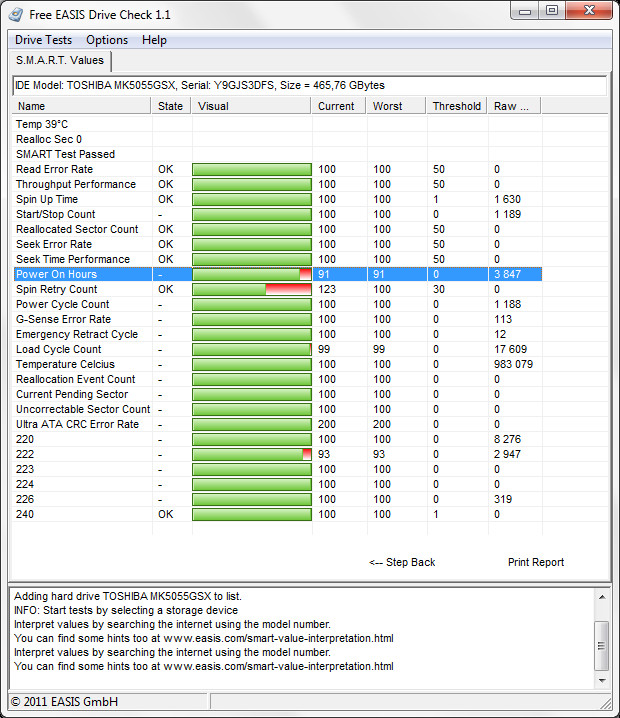Screen dimensions: 620x718
Task: Click the Spin Retry Count visual bar
Action: coord(252,289)
